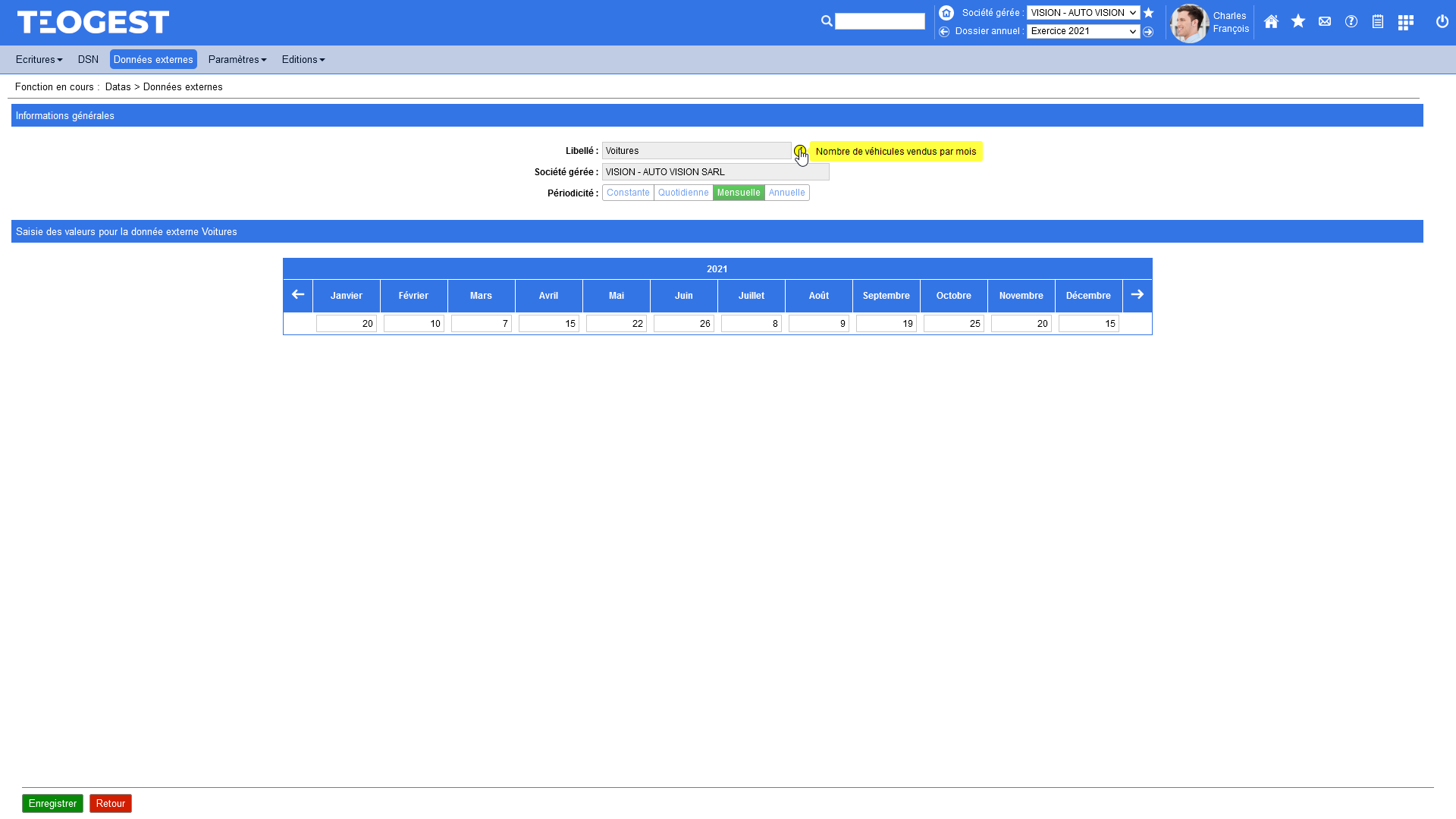This screenshot has width=1456, height=819.
Task: Open the applications grid icon
Action: coord(1405,23)
